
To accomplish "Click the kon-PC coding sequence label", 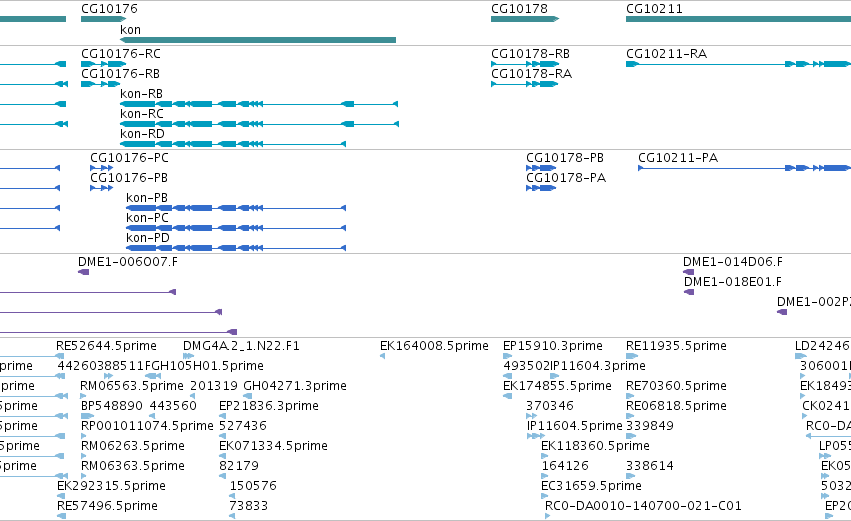I will click(147, 218).
